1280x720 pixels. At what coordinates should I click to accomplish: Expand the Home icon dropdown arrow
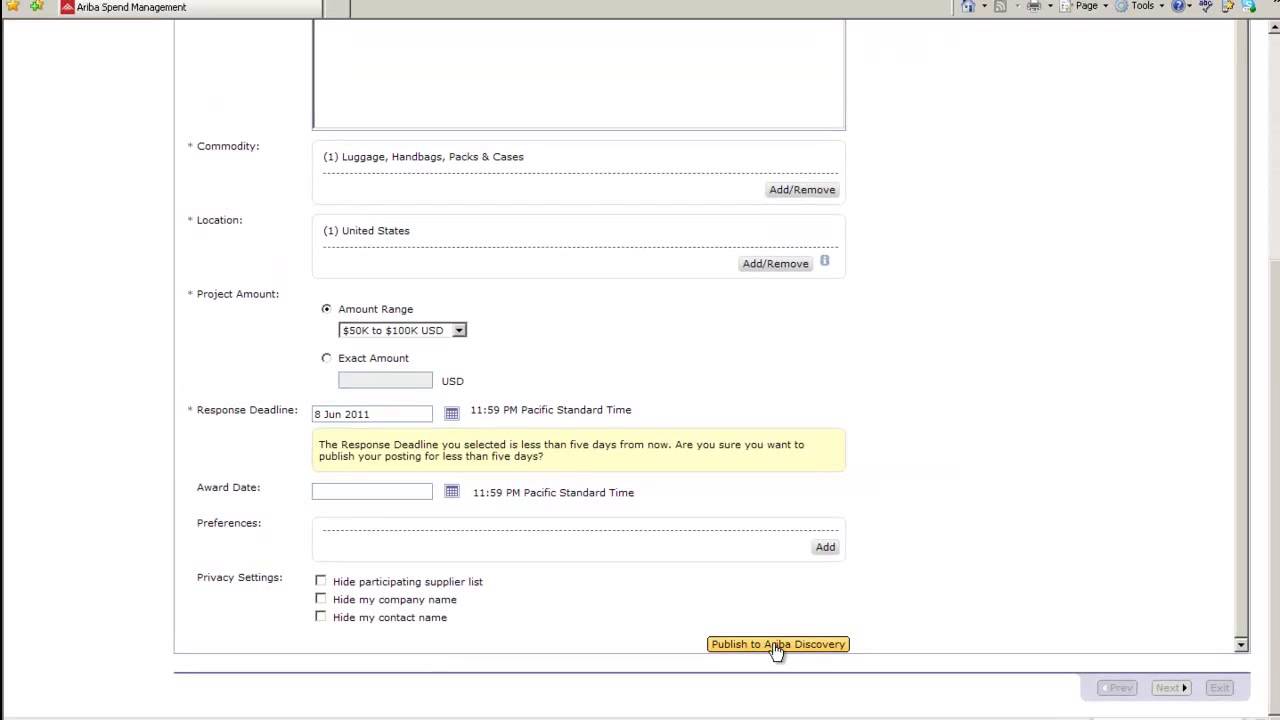click(x=984, y=6)
